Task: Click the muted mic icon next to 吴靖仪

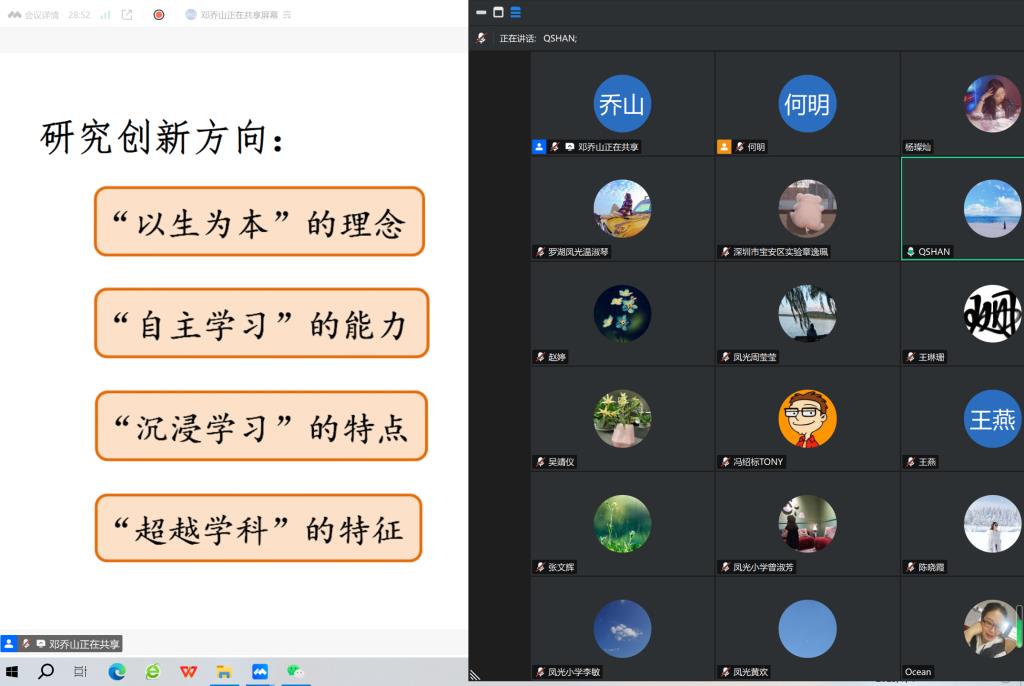Action: click(x=540, y=462)
